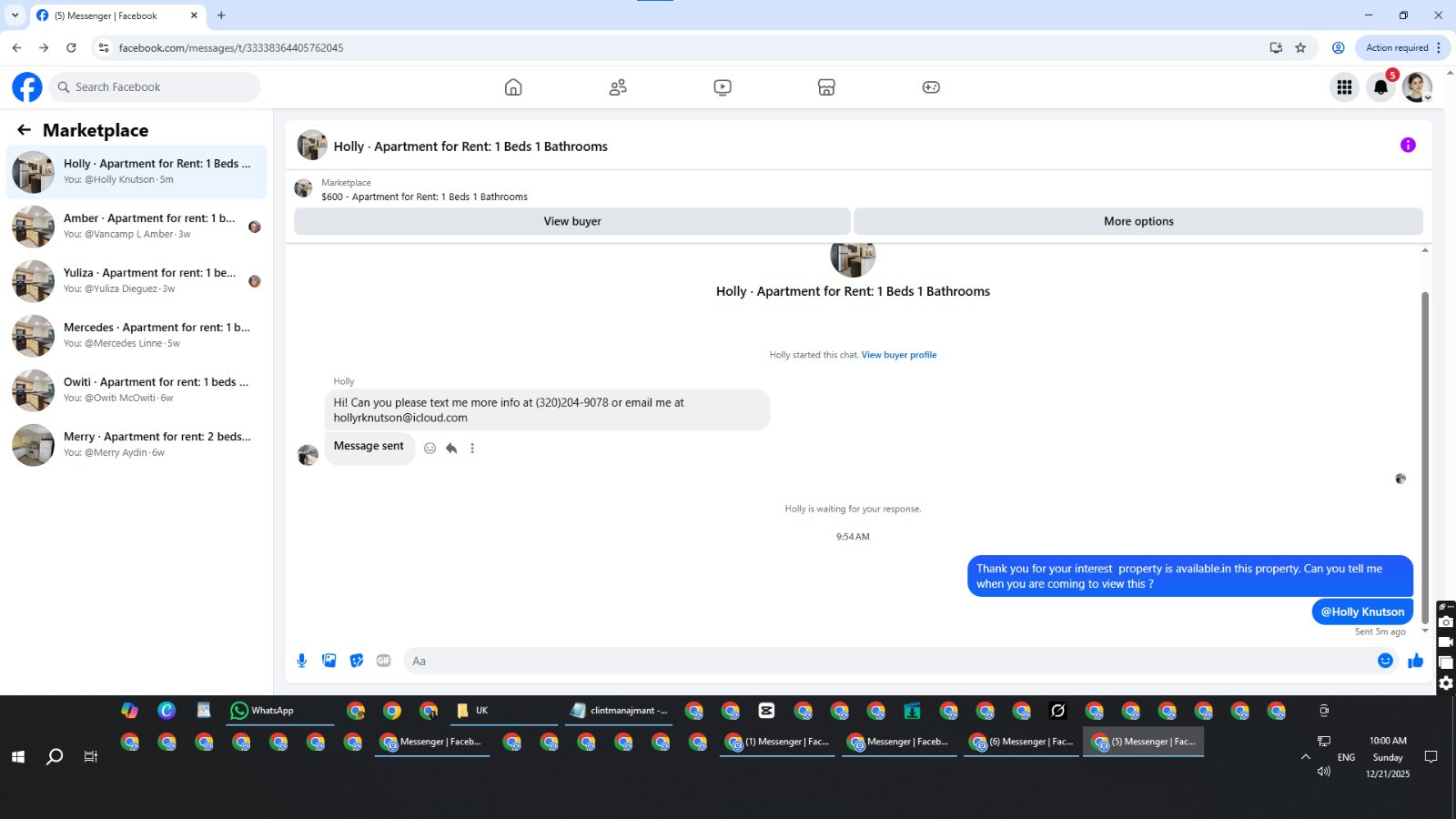Click the facebook.com address bar URL
Screen dimensions: 1456x819
tap(231, 48)
